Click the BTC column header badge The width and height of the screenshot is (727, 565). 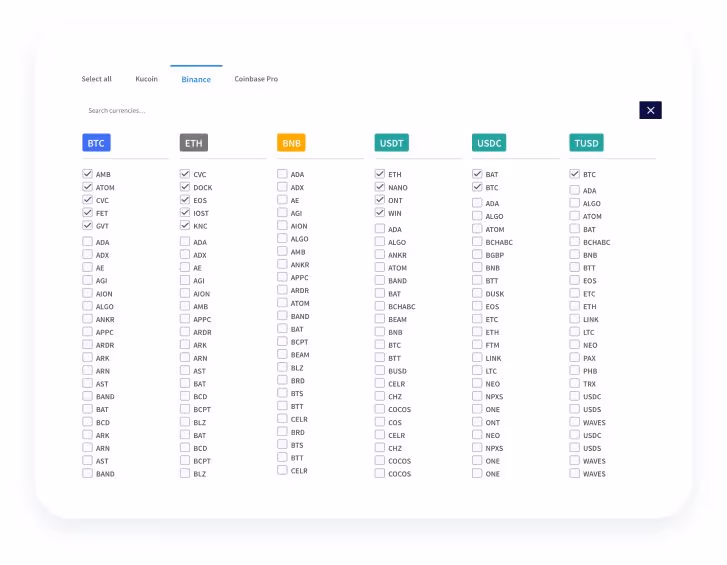[x=96, y=143]
